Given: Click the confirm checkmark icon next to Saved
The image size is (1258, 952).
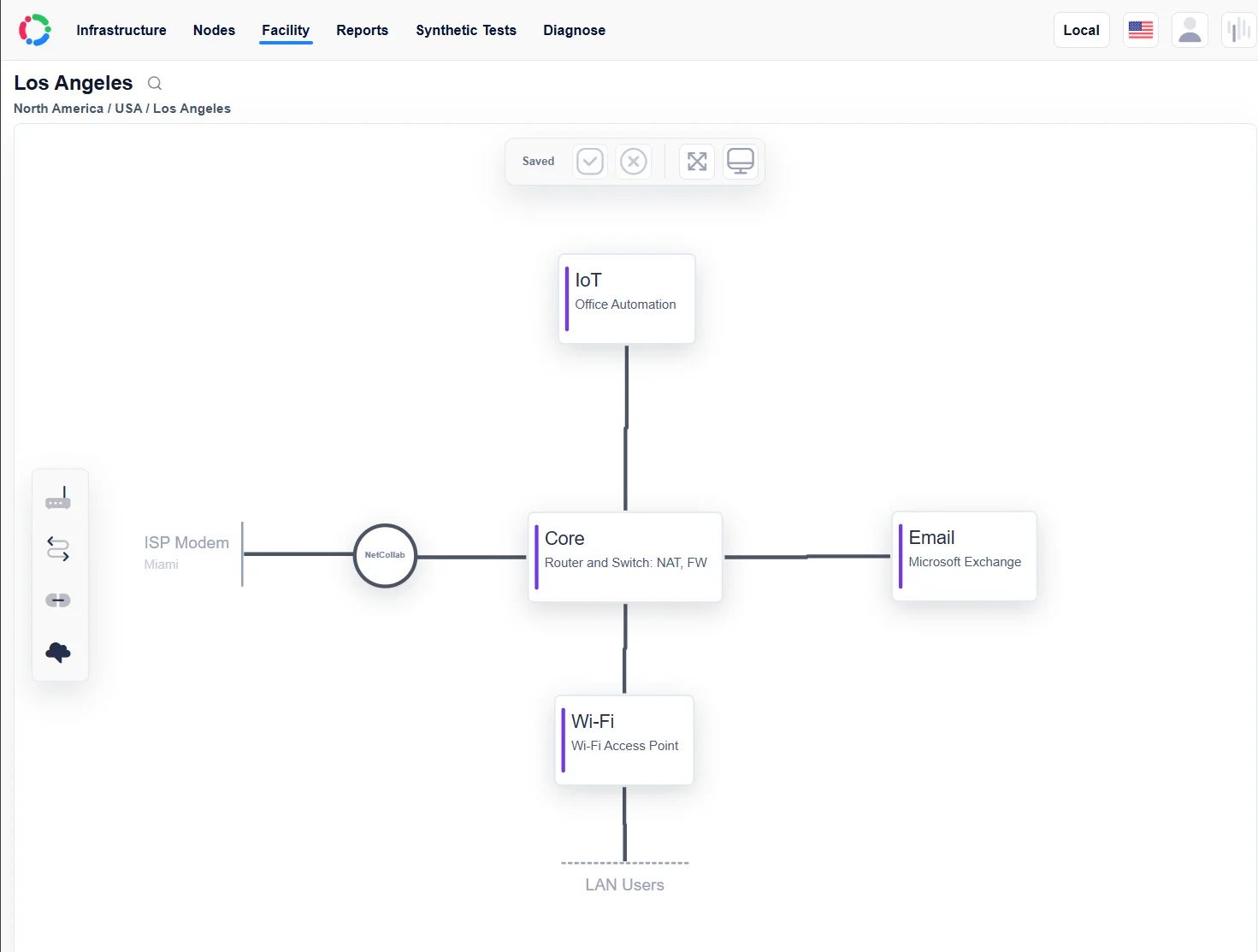Looking at the screenshot, I should [x=590, y=162].
